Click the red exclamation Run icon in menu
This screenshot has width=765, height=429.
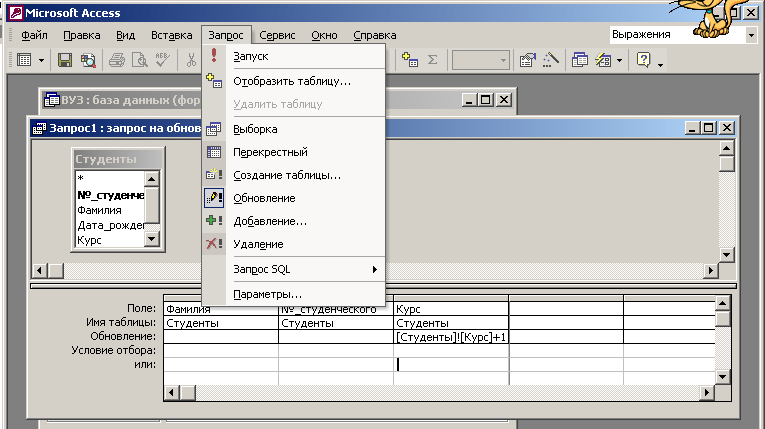click(x=214, y=55)
